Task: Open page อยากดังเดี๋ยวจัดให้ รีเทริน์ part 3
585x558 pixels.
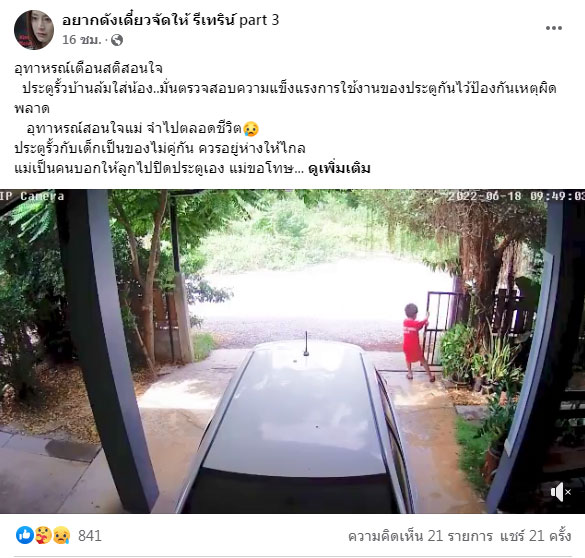Action: (x=171, y=20)
